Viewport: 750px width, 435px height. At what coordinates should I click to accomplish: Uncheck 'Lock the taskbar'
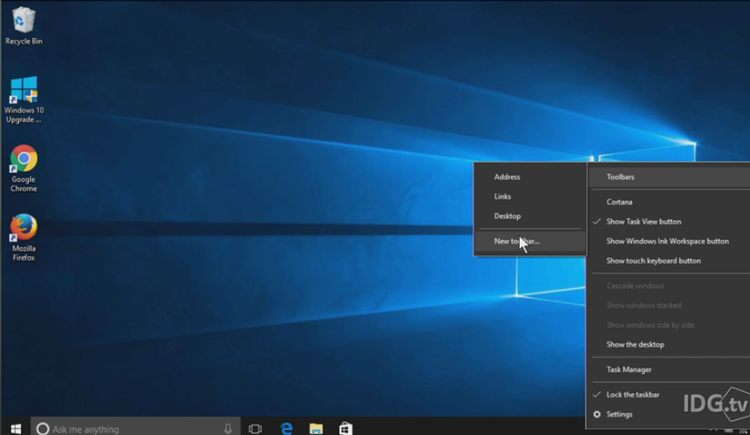point(669,395)
